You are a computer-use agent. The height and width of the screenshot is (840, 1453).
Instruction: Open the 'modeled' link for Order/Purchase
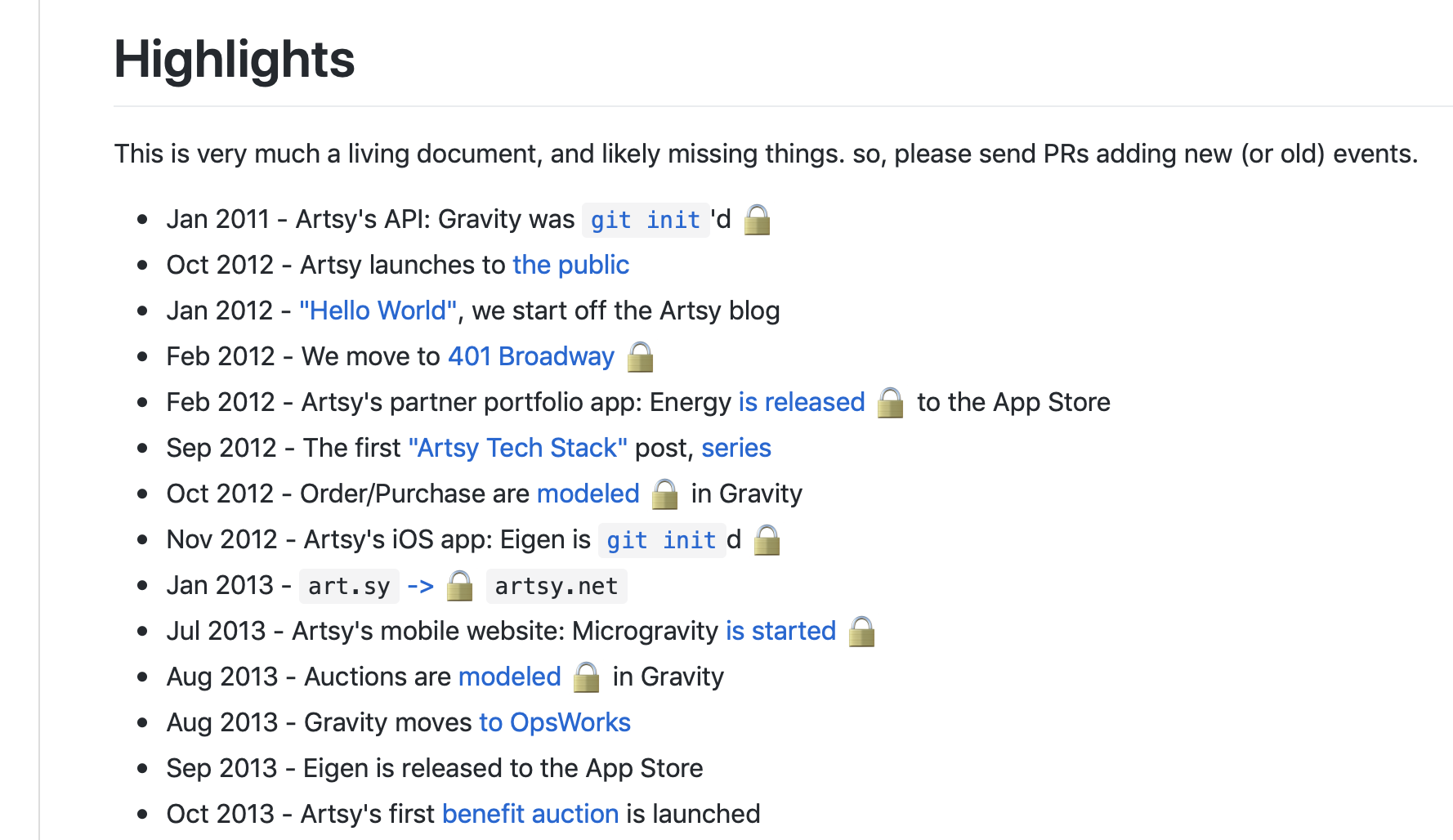click(588, 494)
